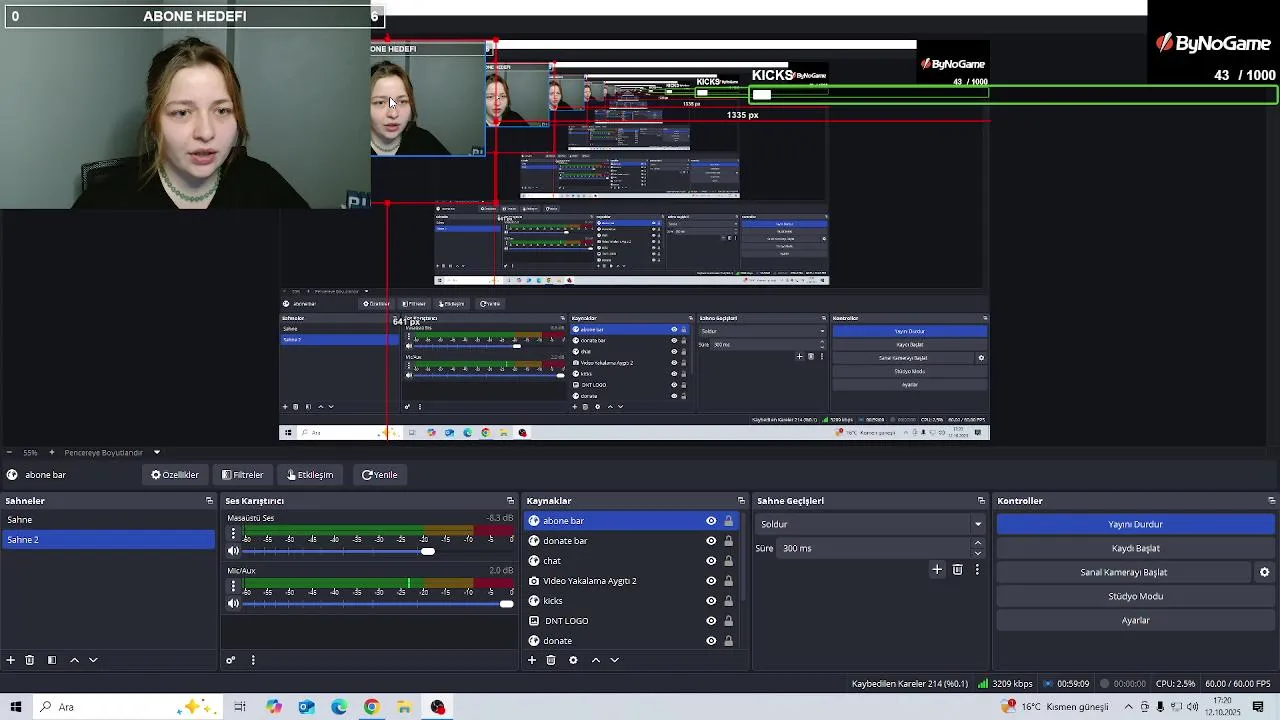Hide the DNT LOGO source

coord(711,621)
